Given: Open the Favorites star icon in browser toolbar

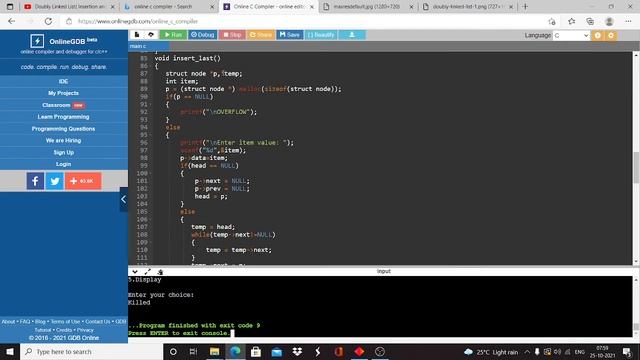Looking at the screenshot, I should 571,21.
